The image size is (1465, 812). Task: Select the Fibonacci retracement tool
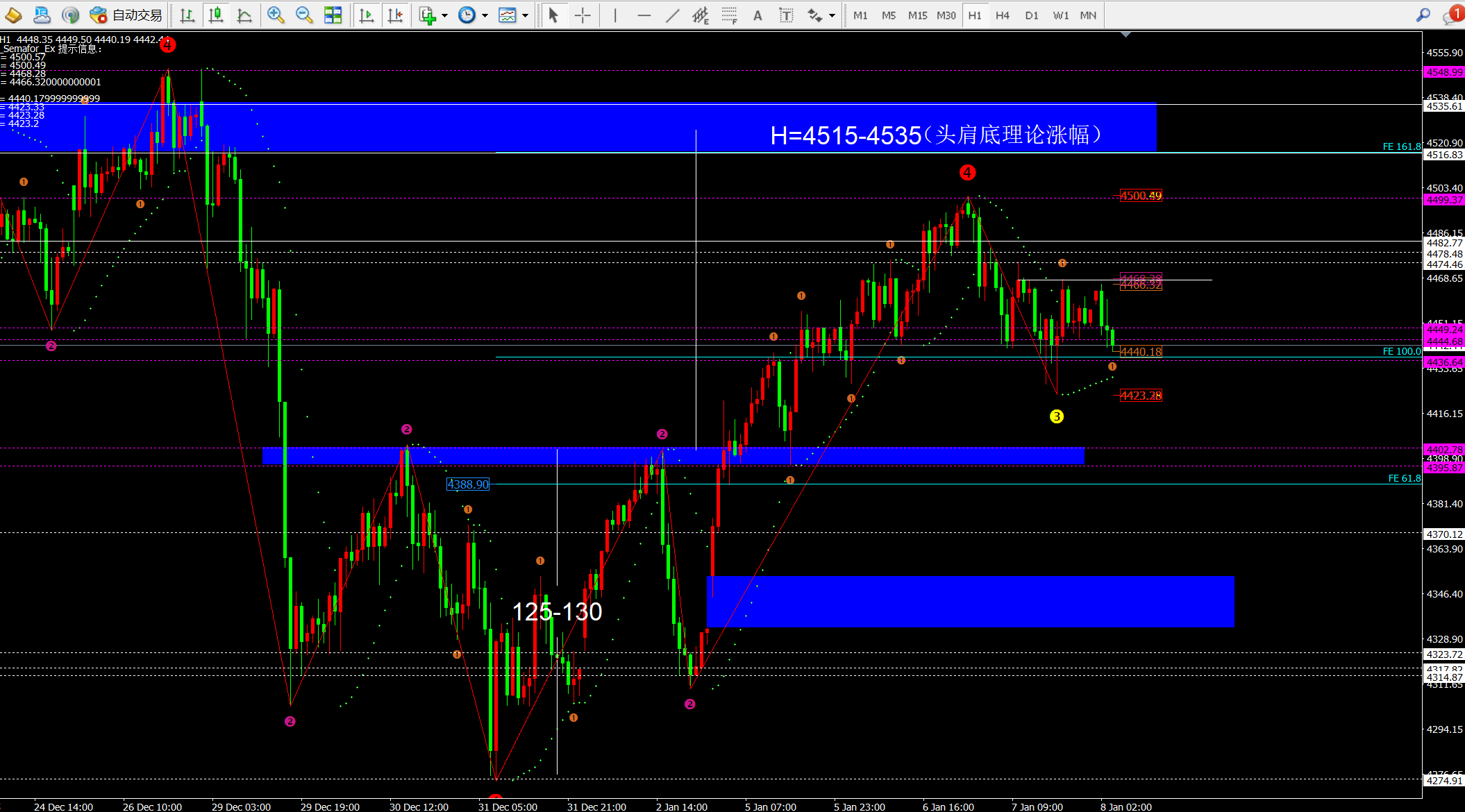[x=729, y=15]
